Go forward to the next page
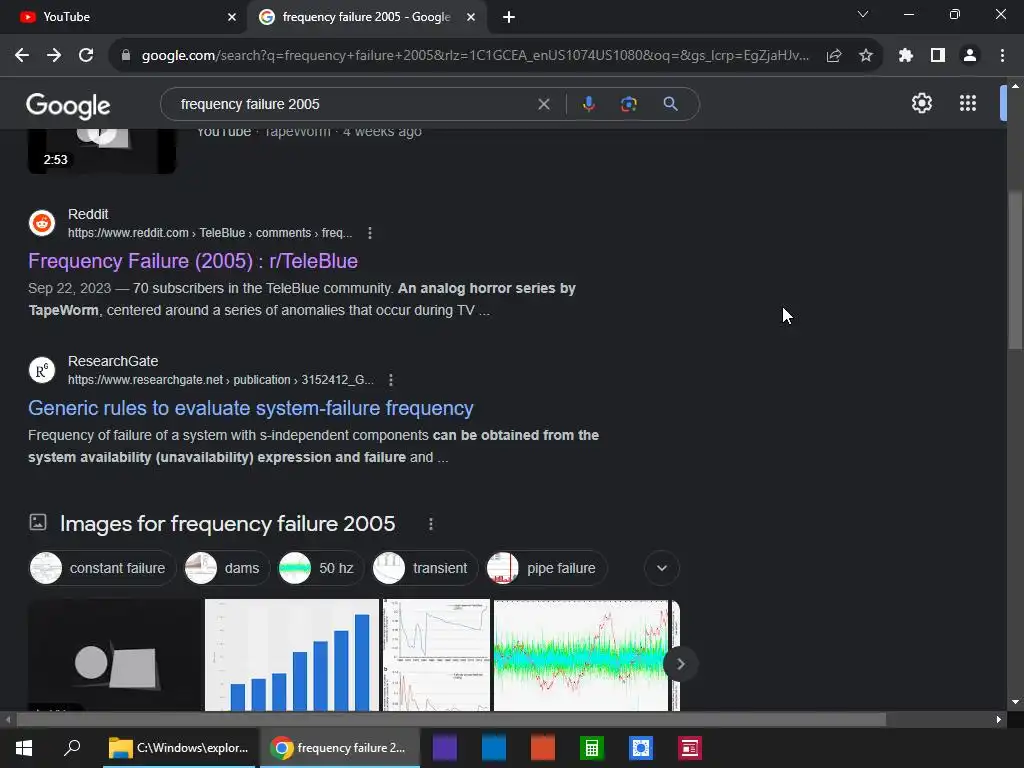The height and width of the screenshot is (768, 1024). coord(54,56)
